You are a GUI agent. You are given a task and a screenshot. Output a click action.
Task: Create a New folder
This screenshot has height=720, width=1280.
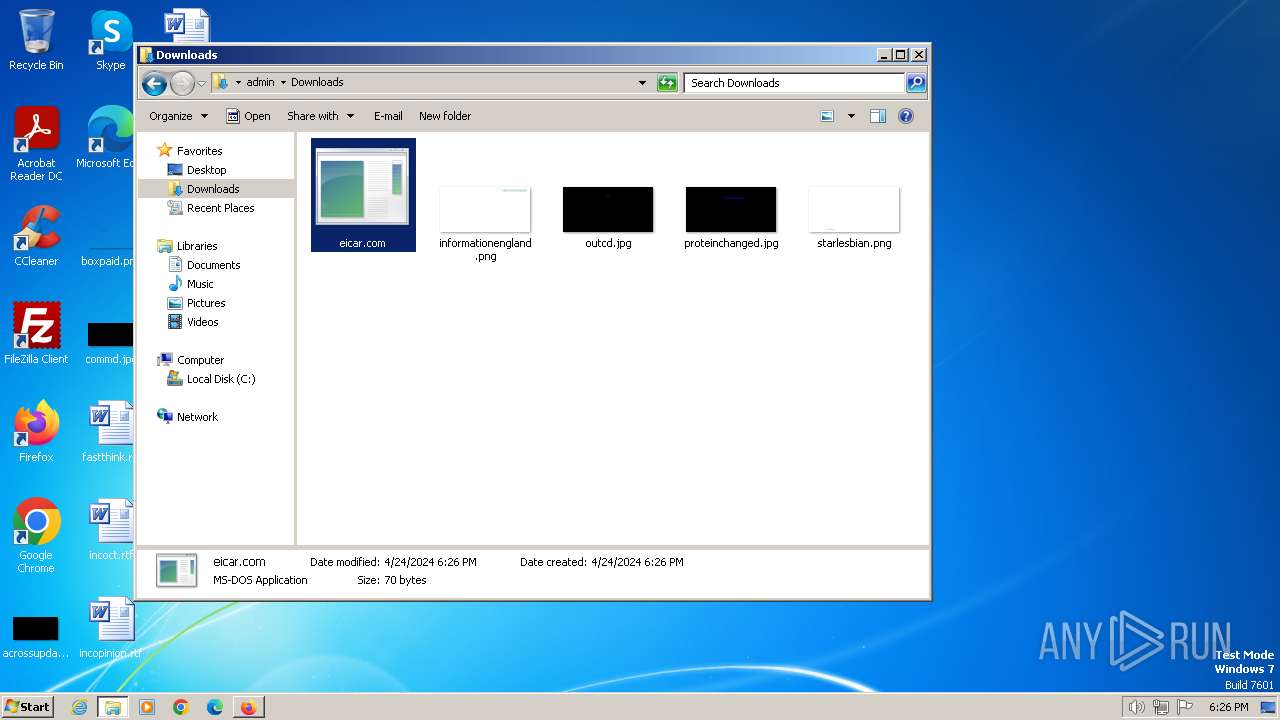tap(445, 116)
